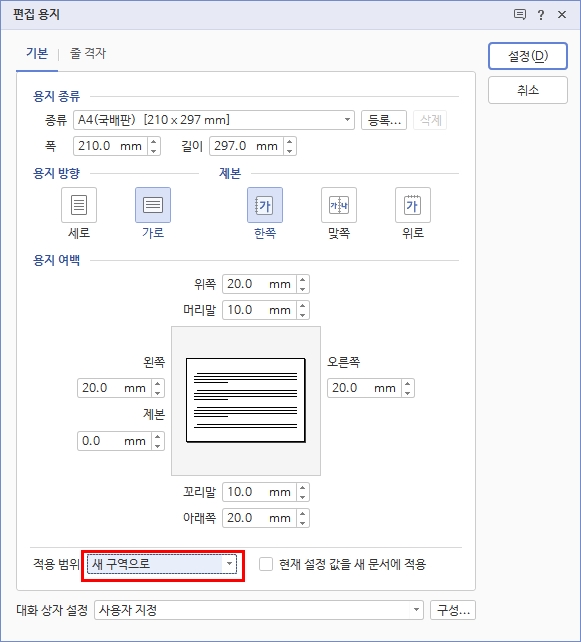This screenshot has height=642, width=581.
Task: Increase 길이 length with up arrow
Action: pyautogui.click(x=289, y=142)
